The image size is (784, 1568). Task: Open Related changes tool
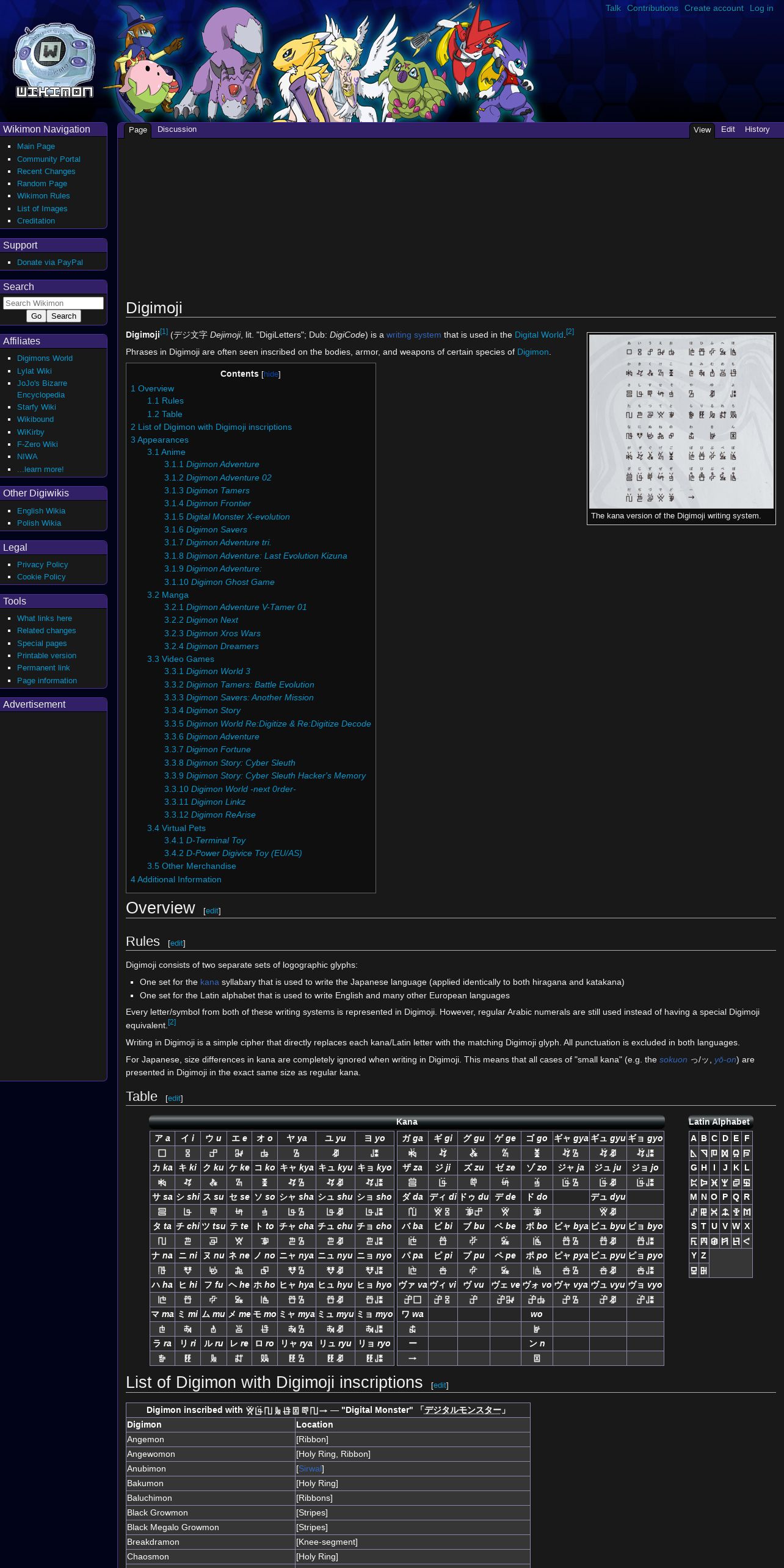click(46, 631)
